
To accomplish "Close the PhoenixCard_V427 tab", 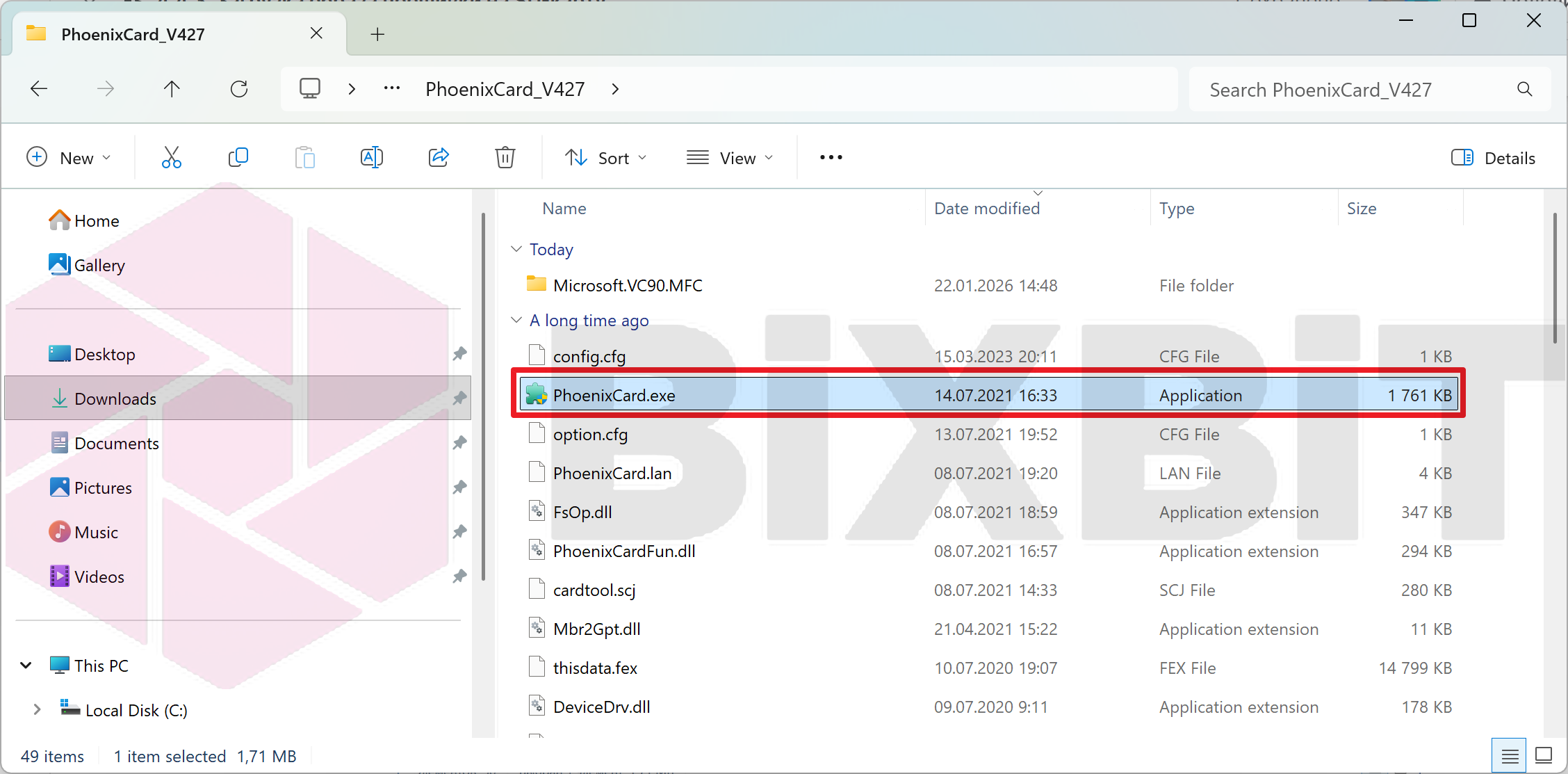I will click(316, 33).
